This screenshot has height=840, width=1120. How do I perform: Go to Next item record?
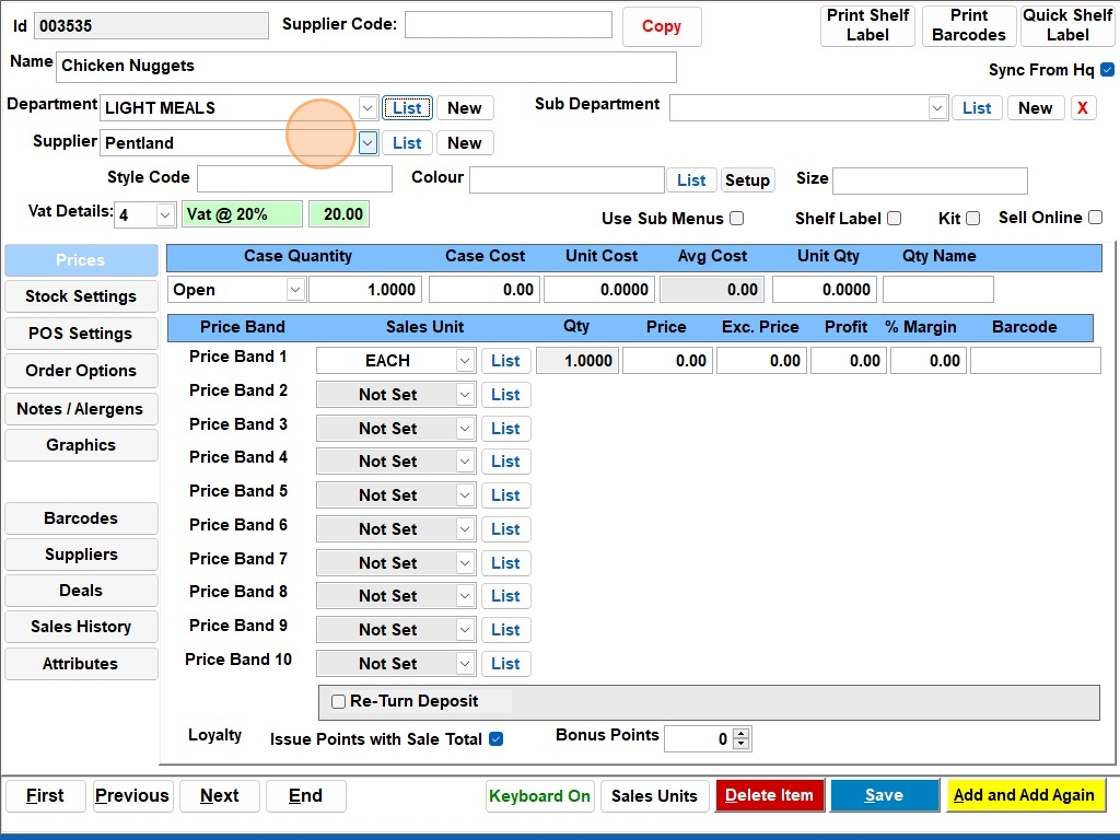(x=219, y=796)
